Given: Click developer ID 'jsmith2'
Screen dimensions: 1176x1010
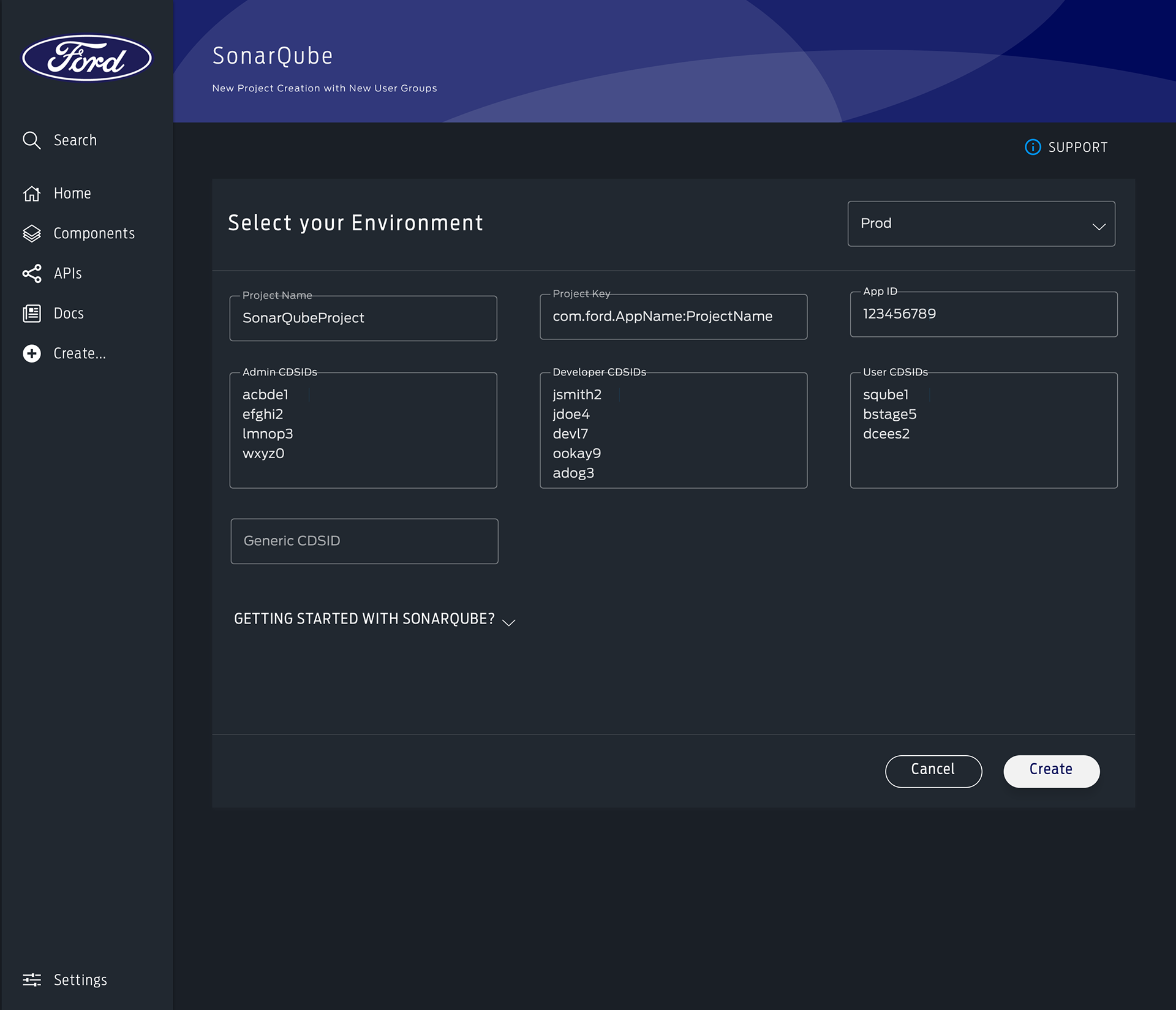Looking at the screenshot, I should [x=577, y=394].
